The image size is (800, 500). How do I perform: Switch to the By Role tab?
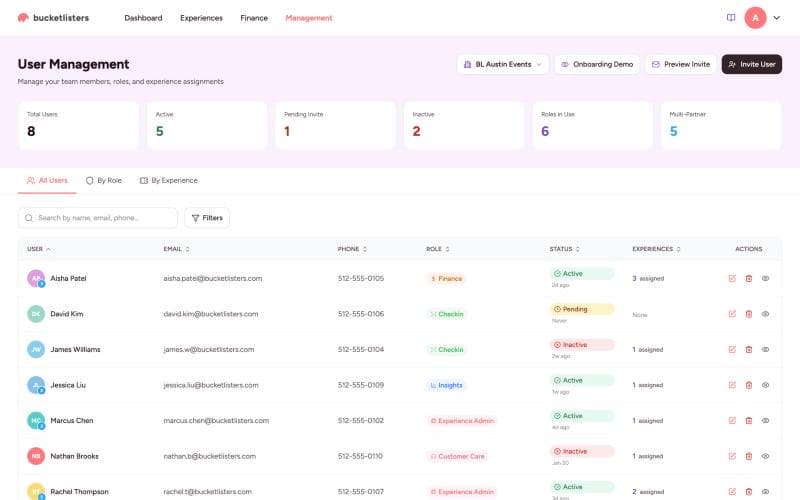tap(104, 181)
